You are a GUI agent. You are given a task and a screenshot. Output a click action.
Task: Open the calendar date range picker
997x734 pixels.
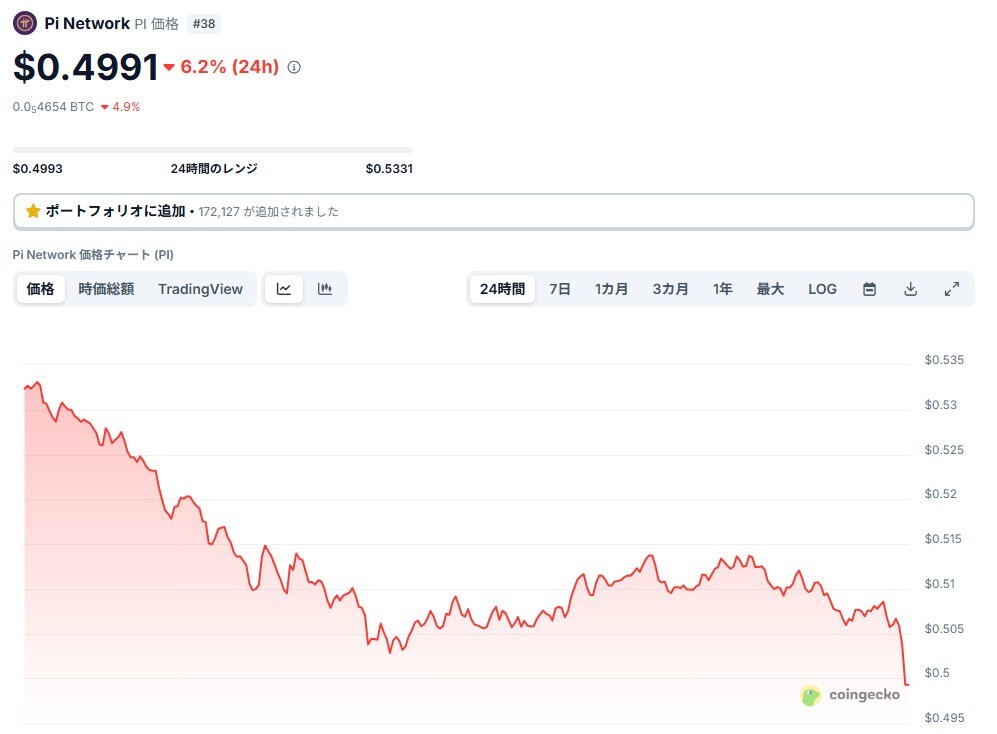pyautogui.click(x=869, y=289)
